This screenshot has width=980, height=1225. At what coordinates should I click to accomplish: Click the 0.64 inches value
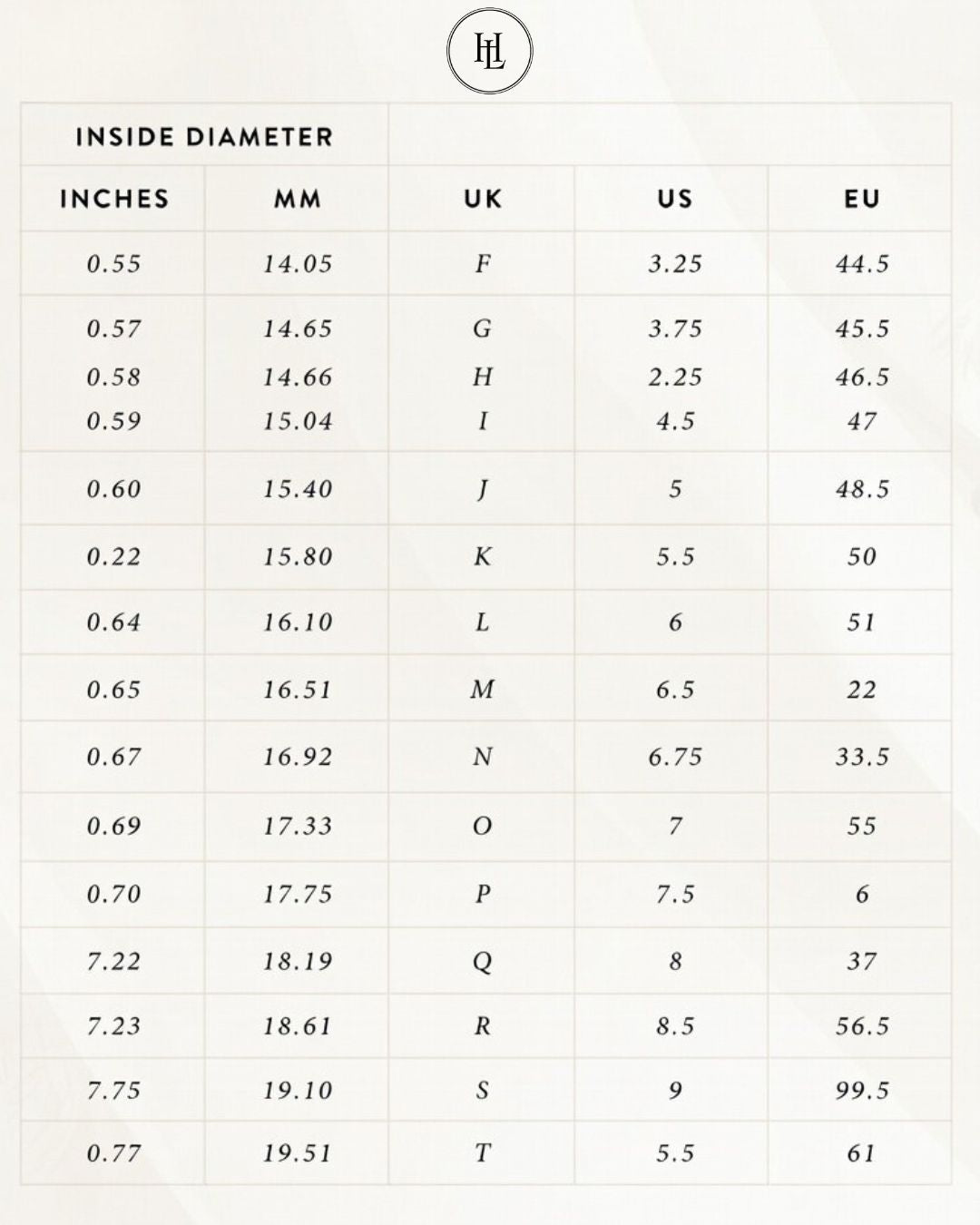[114, 622]
